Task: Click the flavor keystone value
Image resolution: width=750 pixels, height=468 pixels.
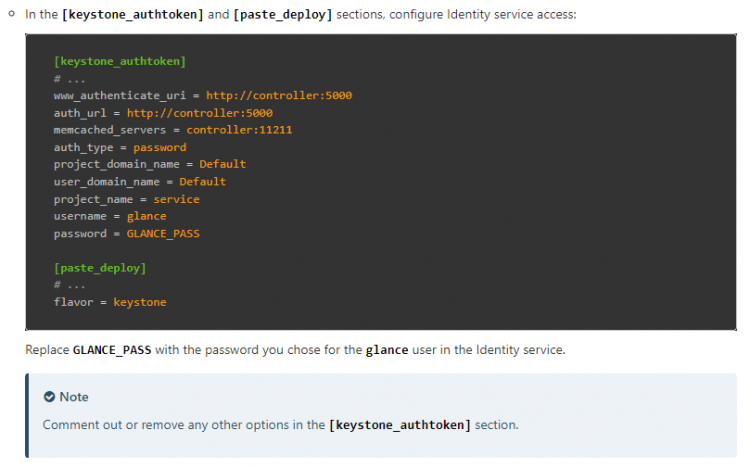Action: [140, 302]
